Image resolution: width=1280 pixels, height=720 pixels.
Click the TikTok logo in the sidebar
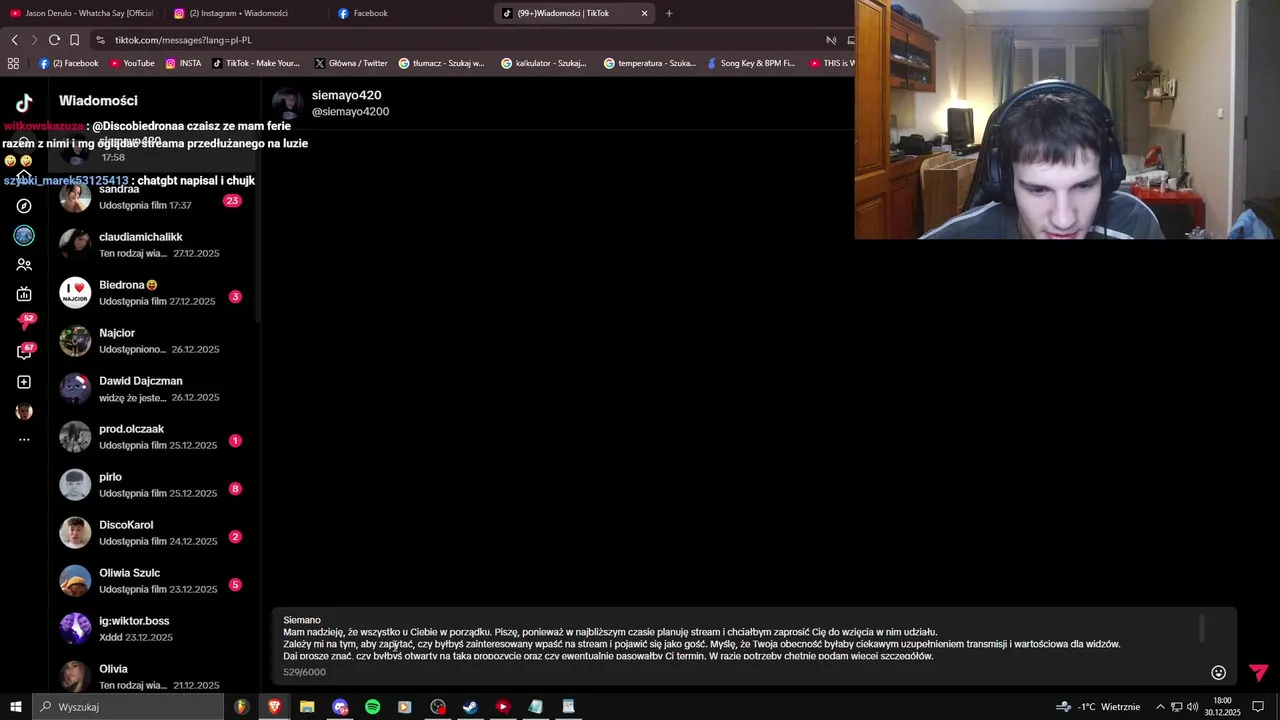[x=24, y=102]
